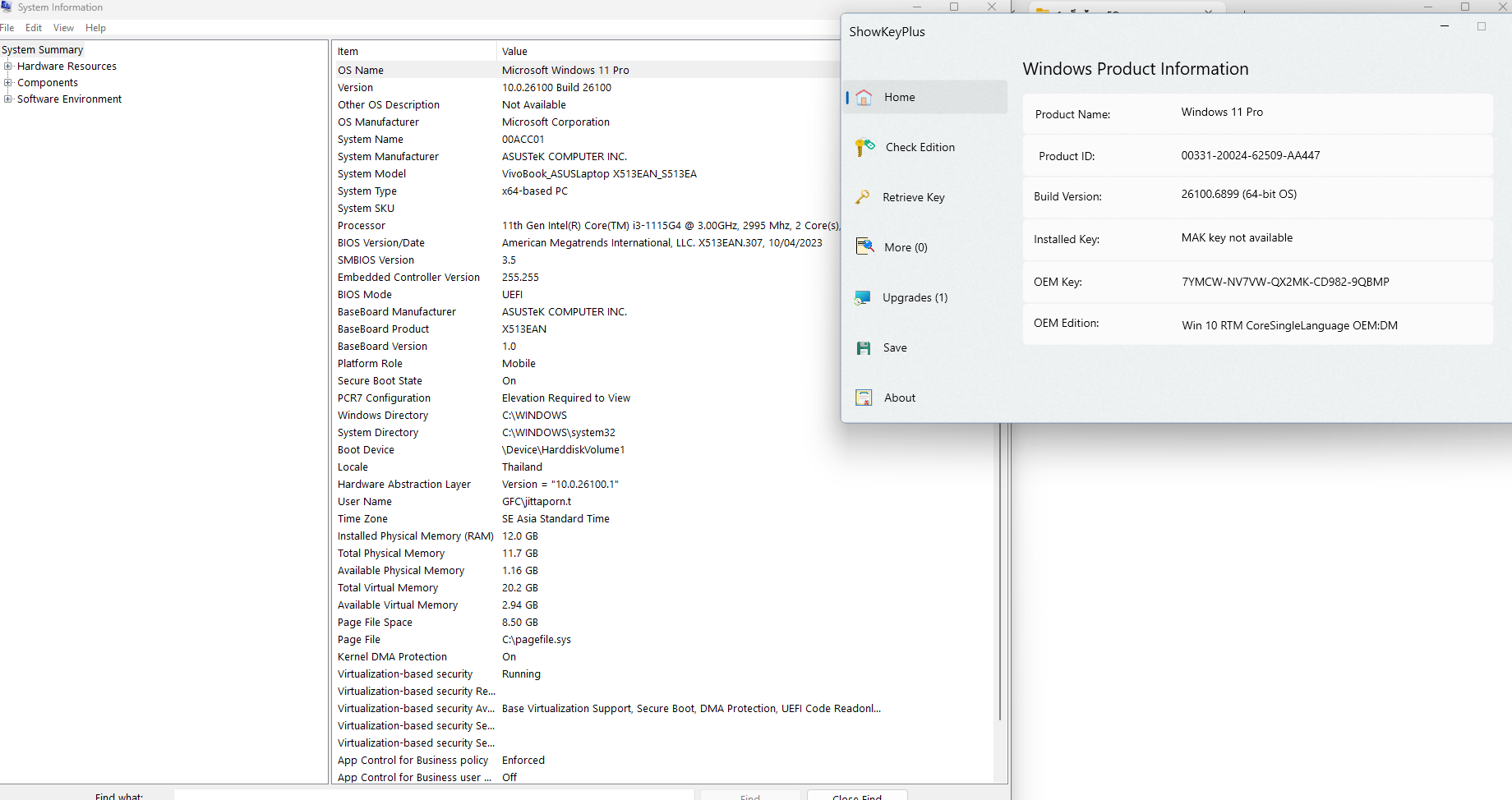Screen dimensions: 1512x800
Task: Click the Save floppy disk icon
Action: pyautogui.click(x=864, y=348)
